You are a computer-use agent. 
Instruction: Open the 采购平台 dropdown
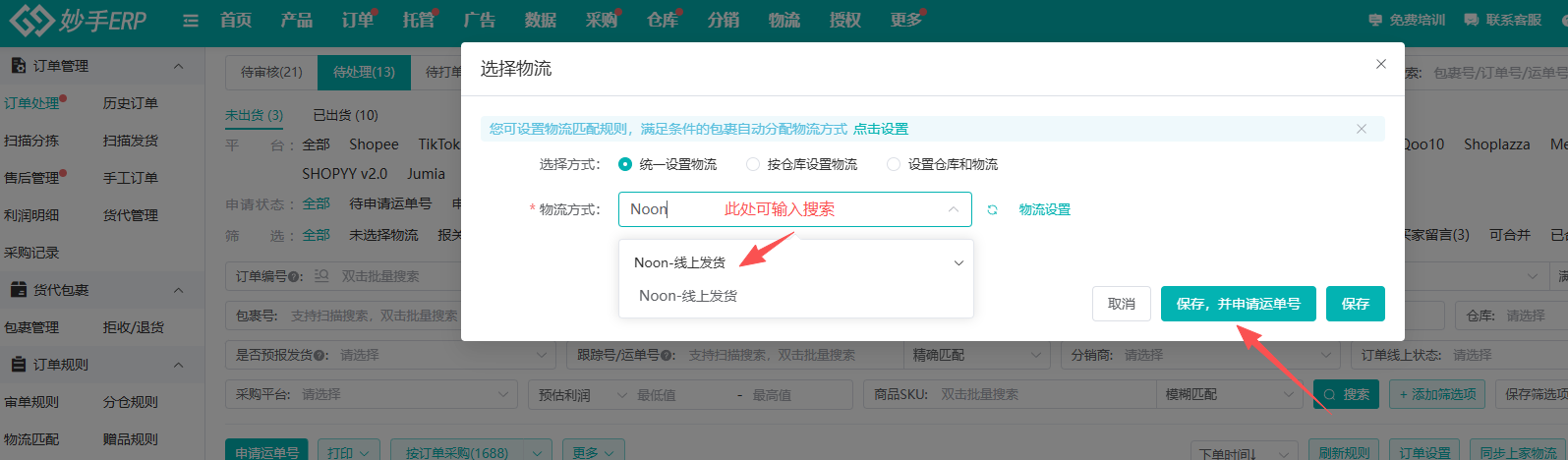pos(371,394)
